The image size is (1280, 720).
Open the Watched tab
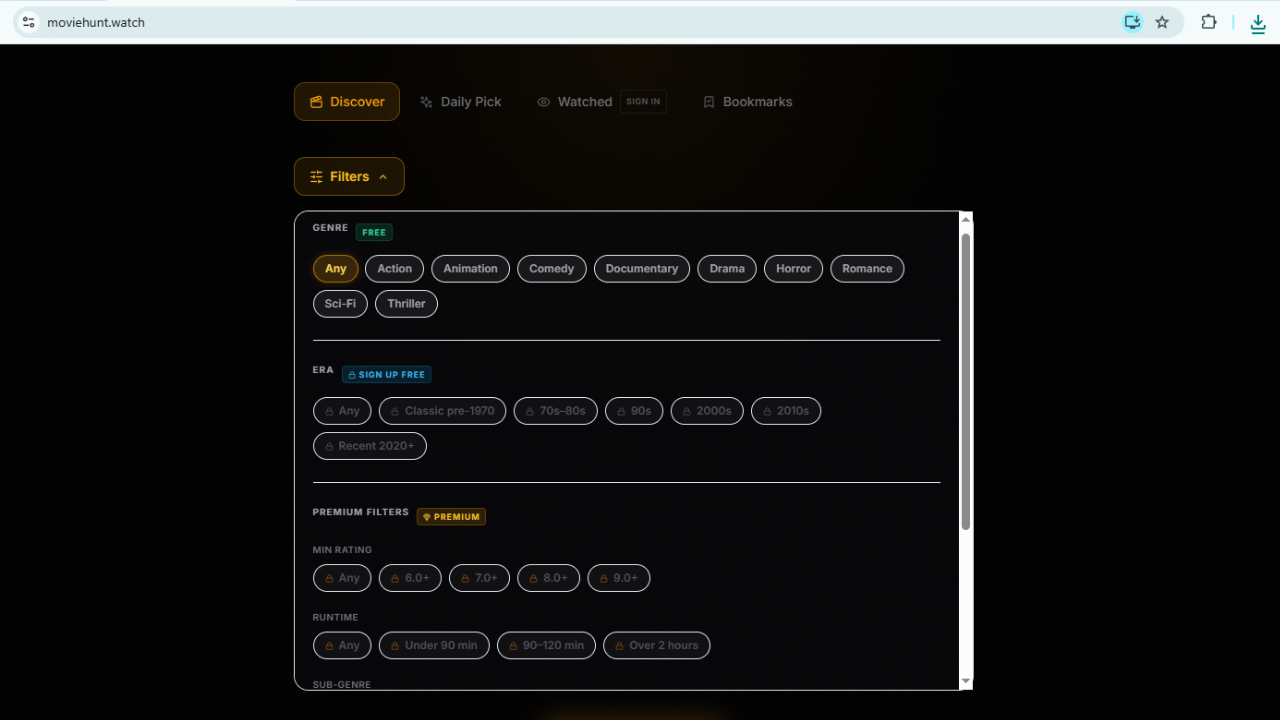coord(574,102)
